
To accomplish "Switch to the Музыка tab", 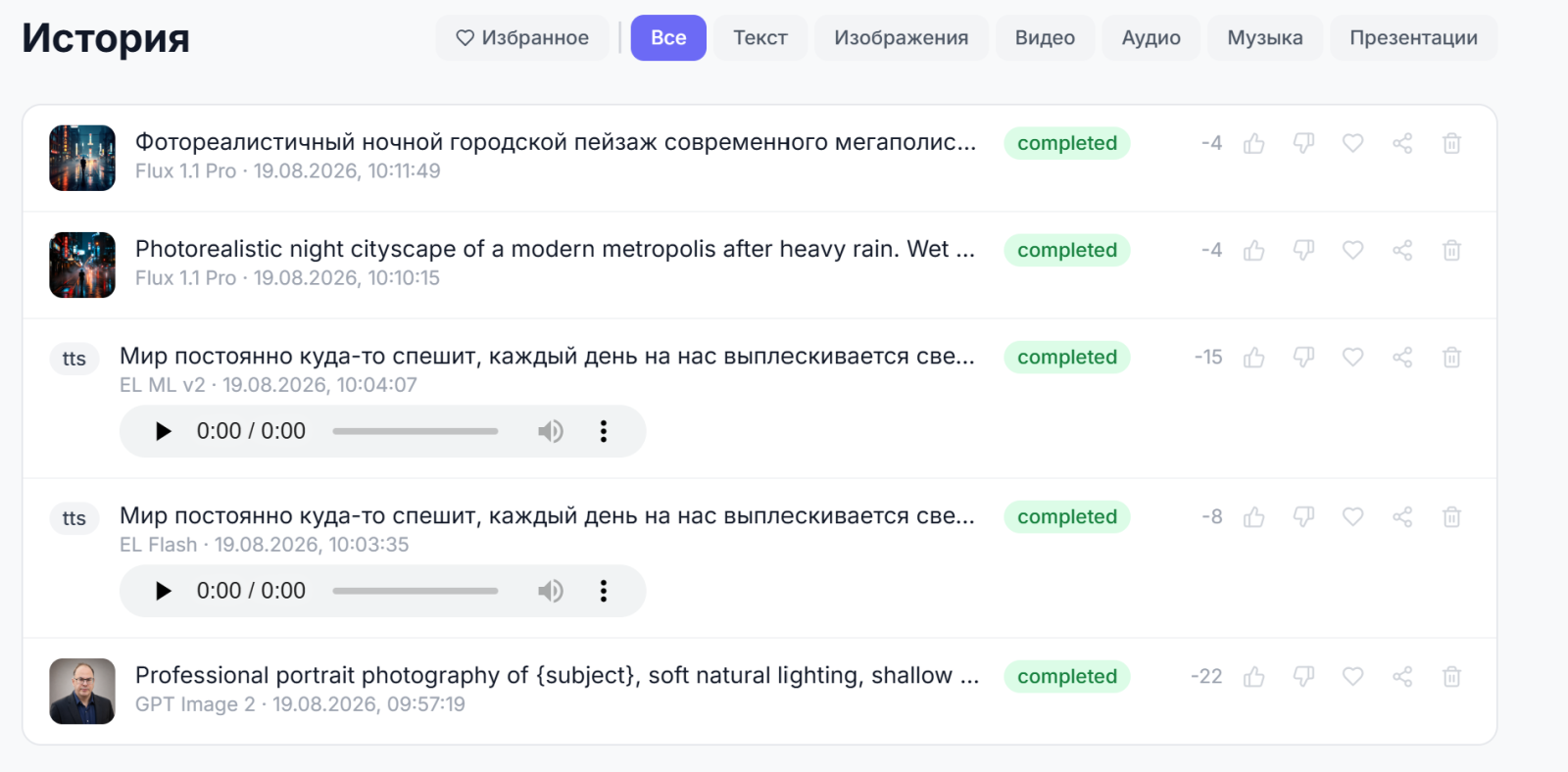I will point(1265,38).
